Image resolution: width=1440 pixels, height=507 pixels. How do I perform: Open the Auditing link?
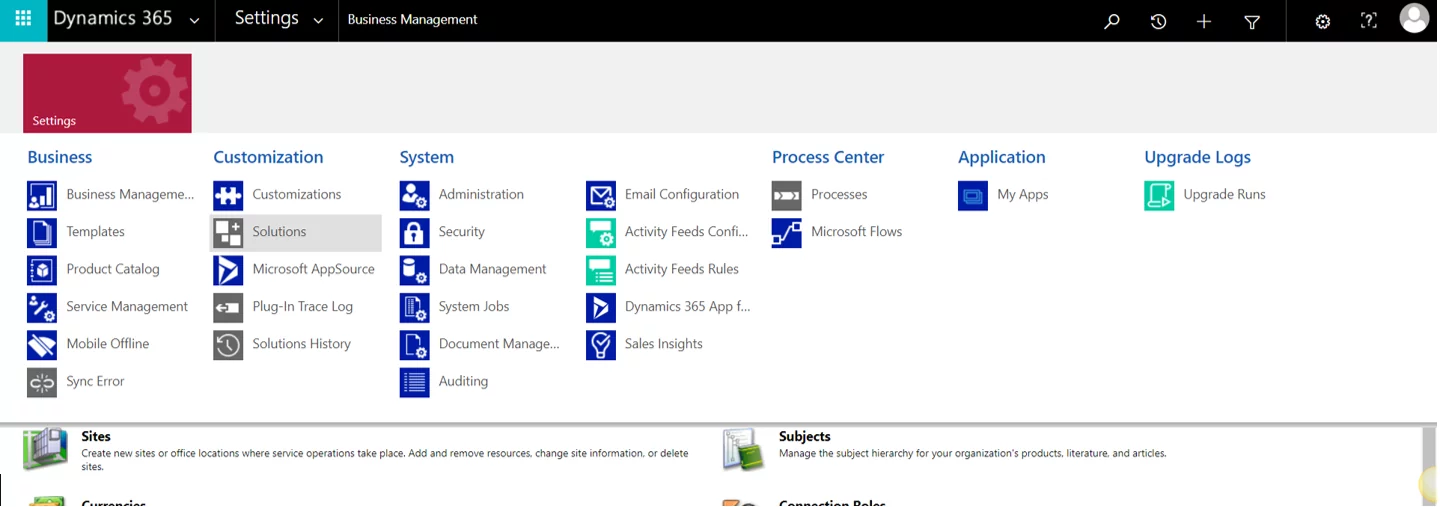point(463,382)
